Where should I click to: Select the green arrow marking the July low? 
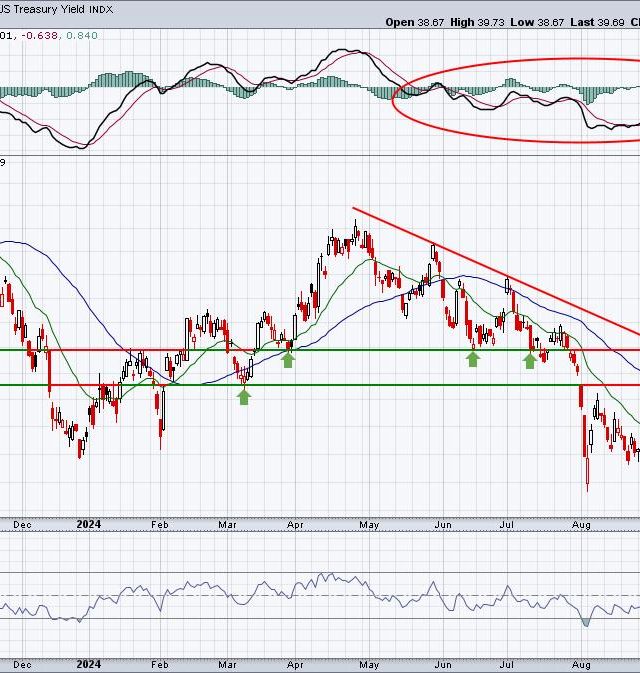pos(529,360)
